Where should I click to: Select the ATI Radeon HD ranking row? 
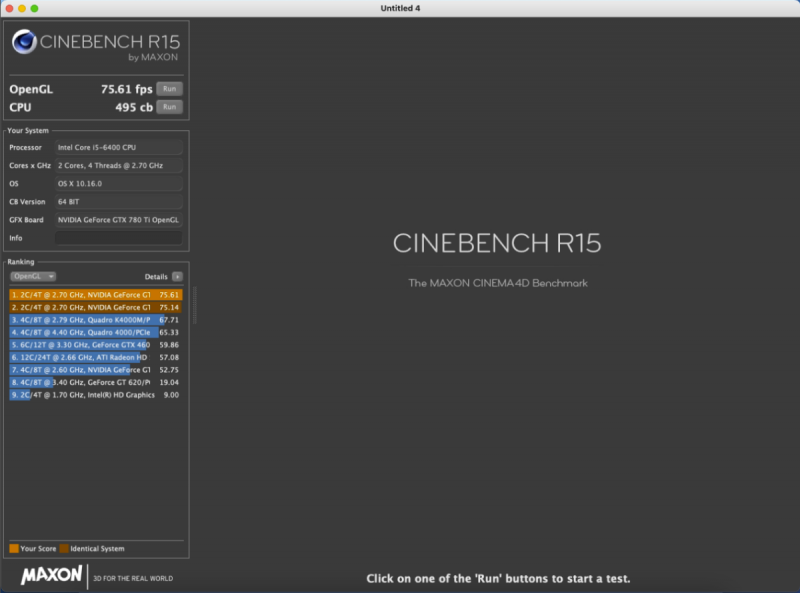[95, 357]
